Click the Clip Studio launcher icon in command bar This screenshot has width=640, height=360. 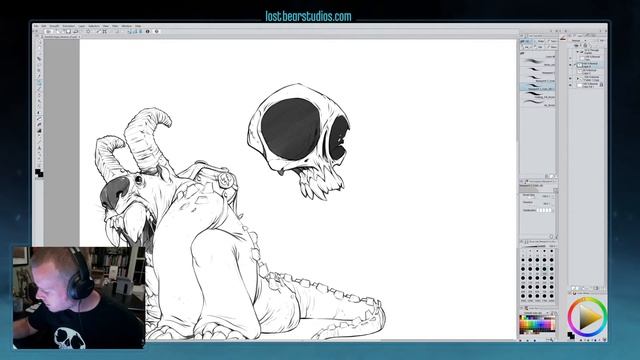point(48,31)
